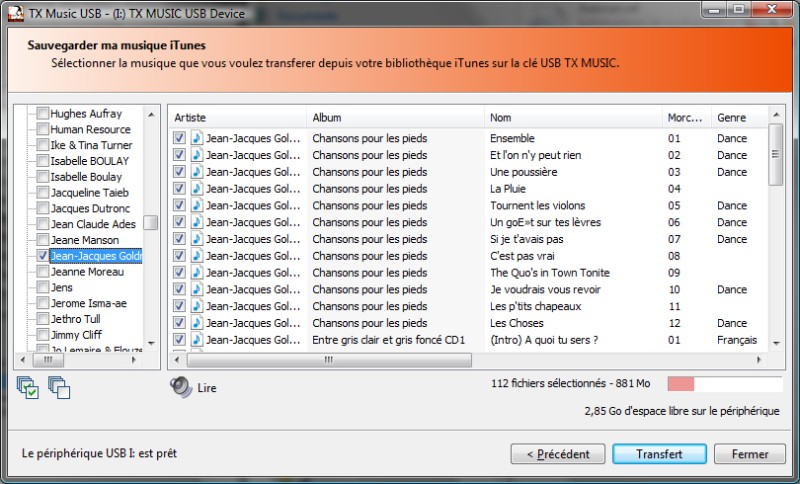Click the Lire speaker icon
This screenshot has height=484, width=800.
click(x=181, y=387)
